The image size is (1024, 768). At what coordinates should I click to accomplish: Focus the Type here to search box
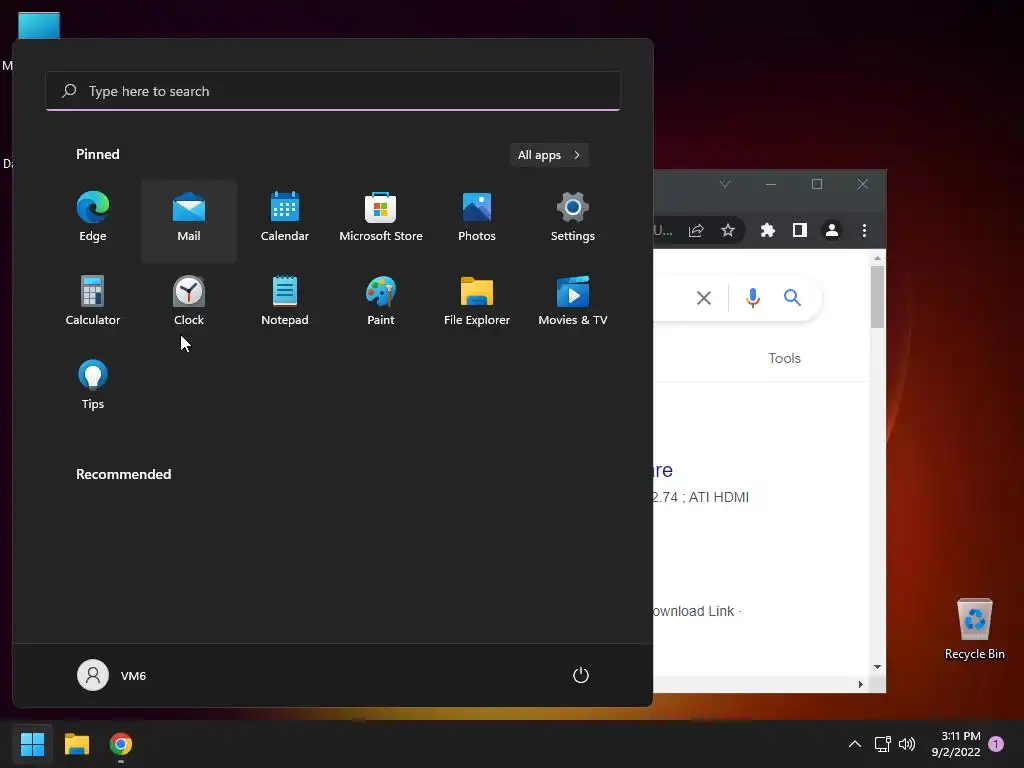[x=333, y=91]
